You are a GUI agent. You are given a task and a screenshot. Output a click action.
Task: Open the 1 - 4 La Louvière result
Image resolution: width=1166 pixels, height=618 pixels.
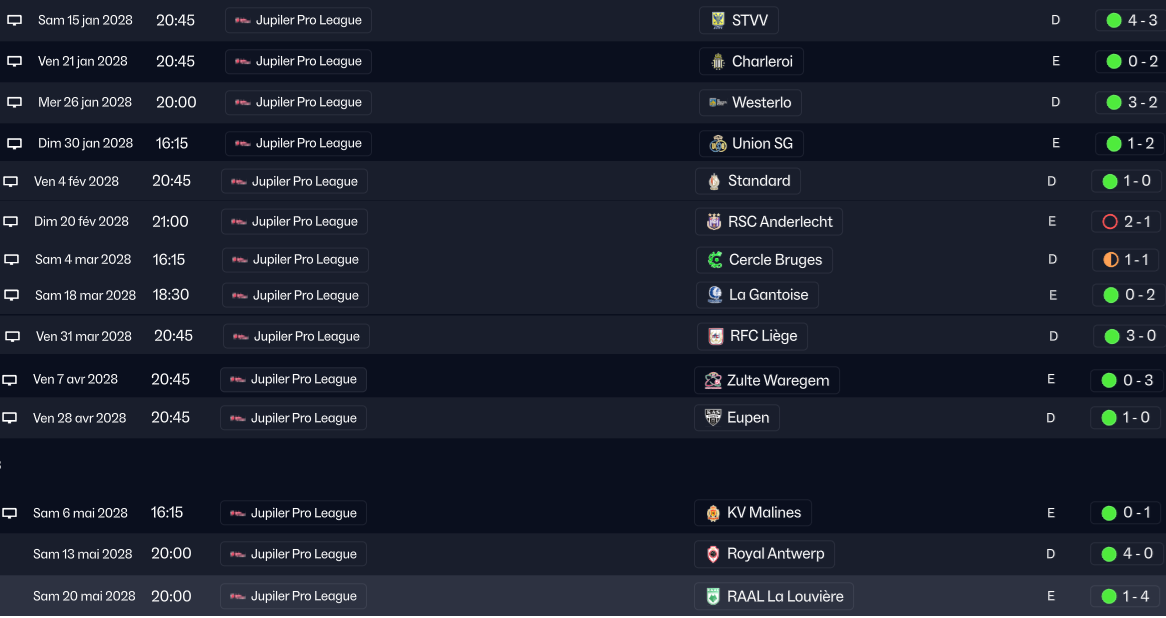tap(1135, 597)
